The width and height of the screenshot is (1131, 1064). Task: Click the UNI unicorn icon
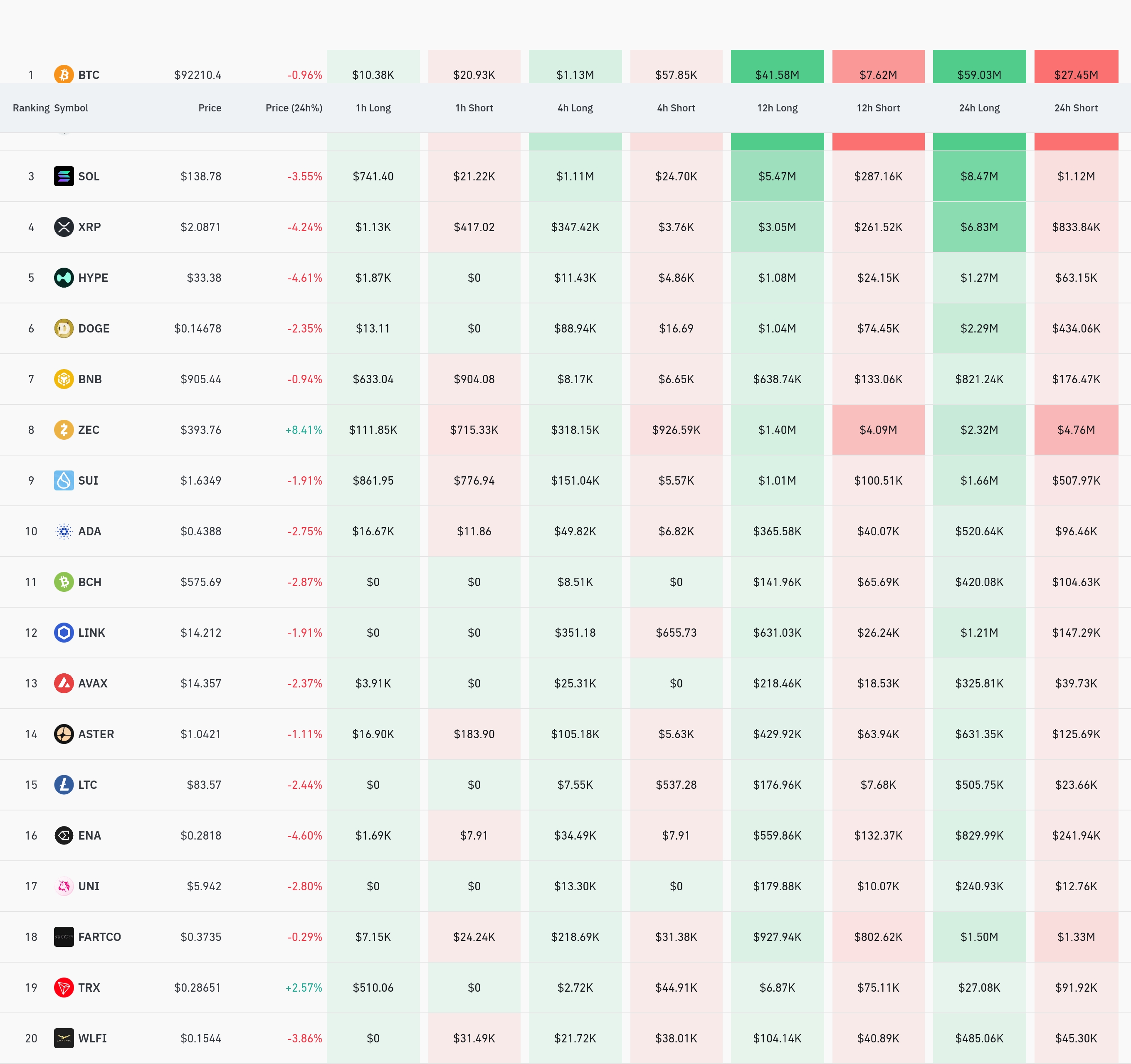[64, 886]
